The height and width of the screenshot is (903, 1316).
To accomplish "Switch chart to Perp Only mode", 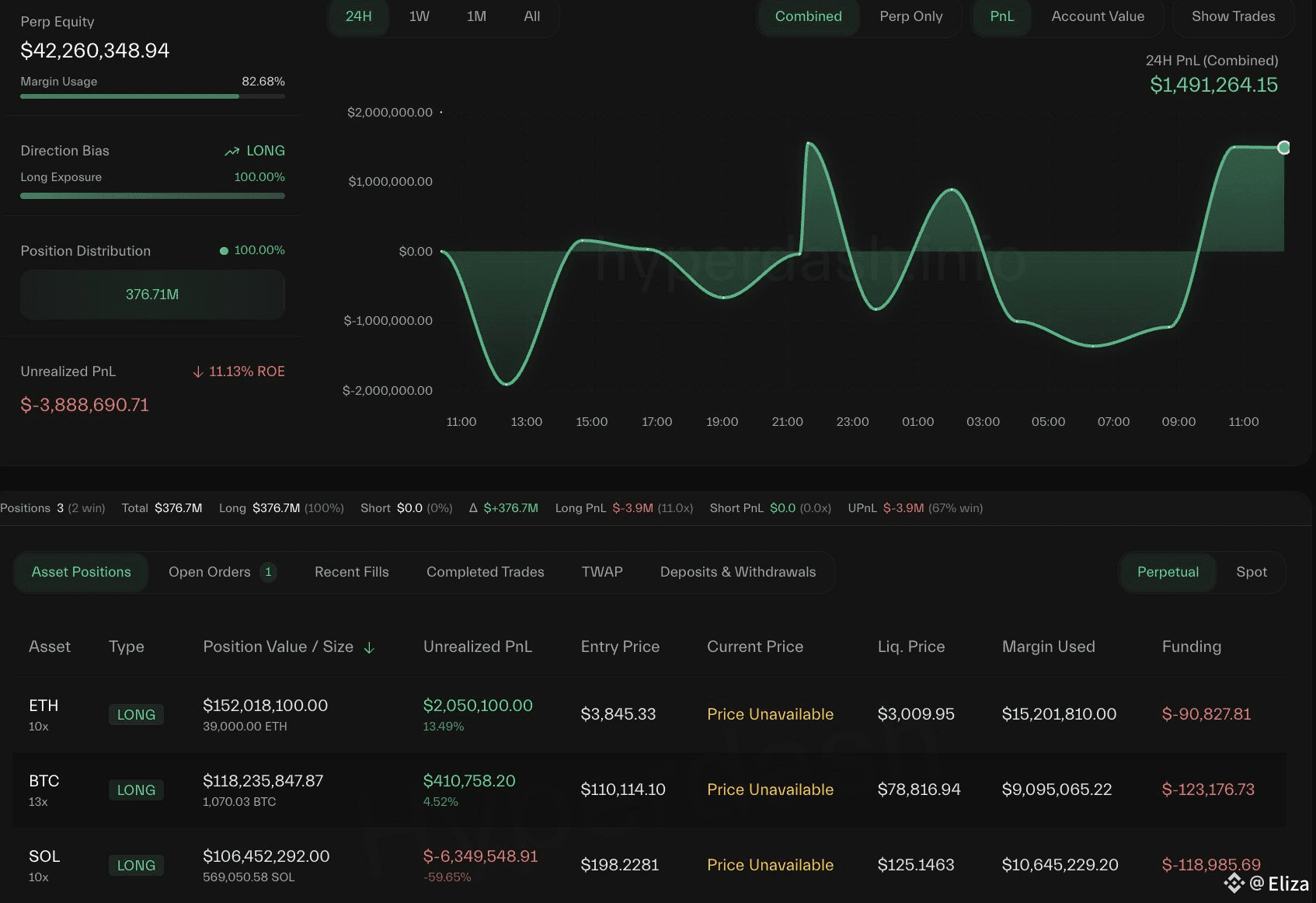I will pos(910,16).
